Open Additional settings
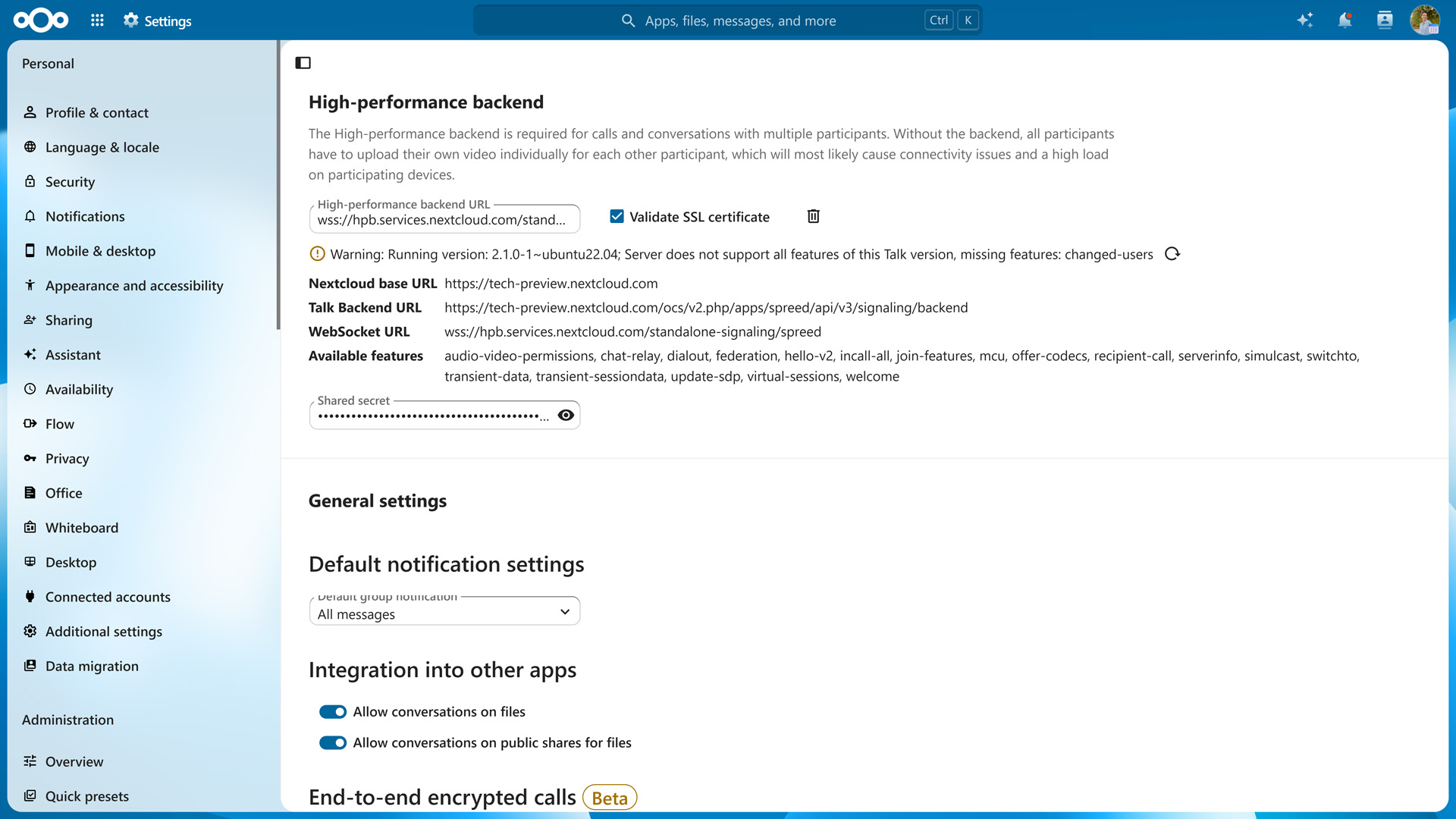 click(x=143, y=632)
